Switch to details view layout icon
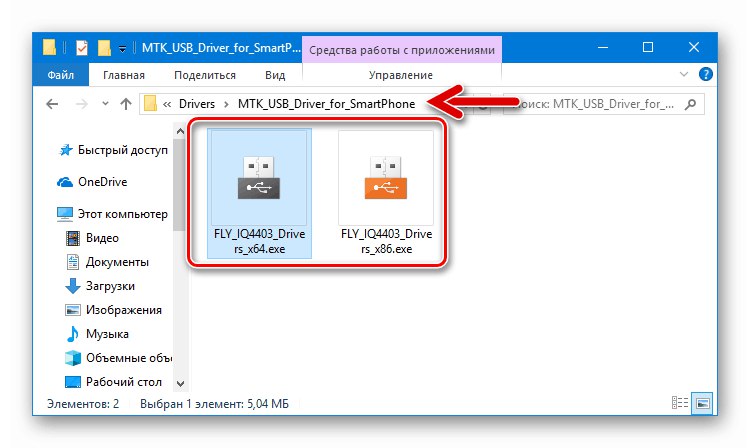Image resolution: width=750 pixels, height=448 pixels. point(680,403)
